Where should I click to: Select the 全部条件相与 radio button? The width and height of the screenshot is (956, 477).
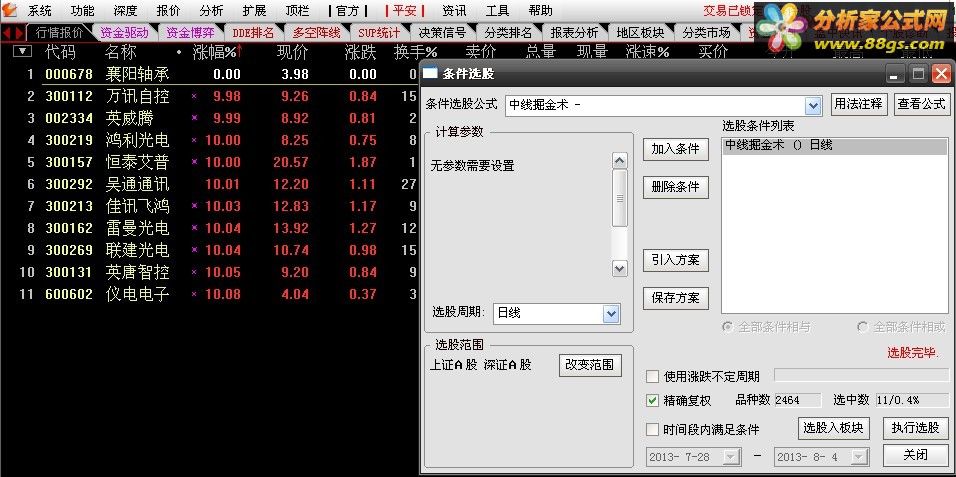click(727, 327)
